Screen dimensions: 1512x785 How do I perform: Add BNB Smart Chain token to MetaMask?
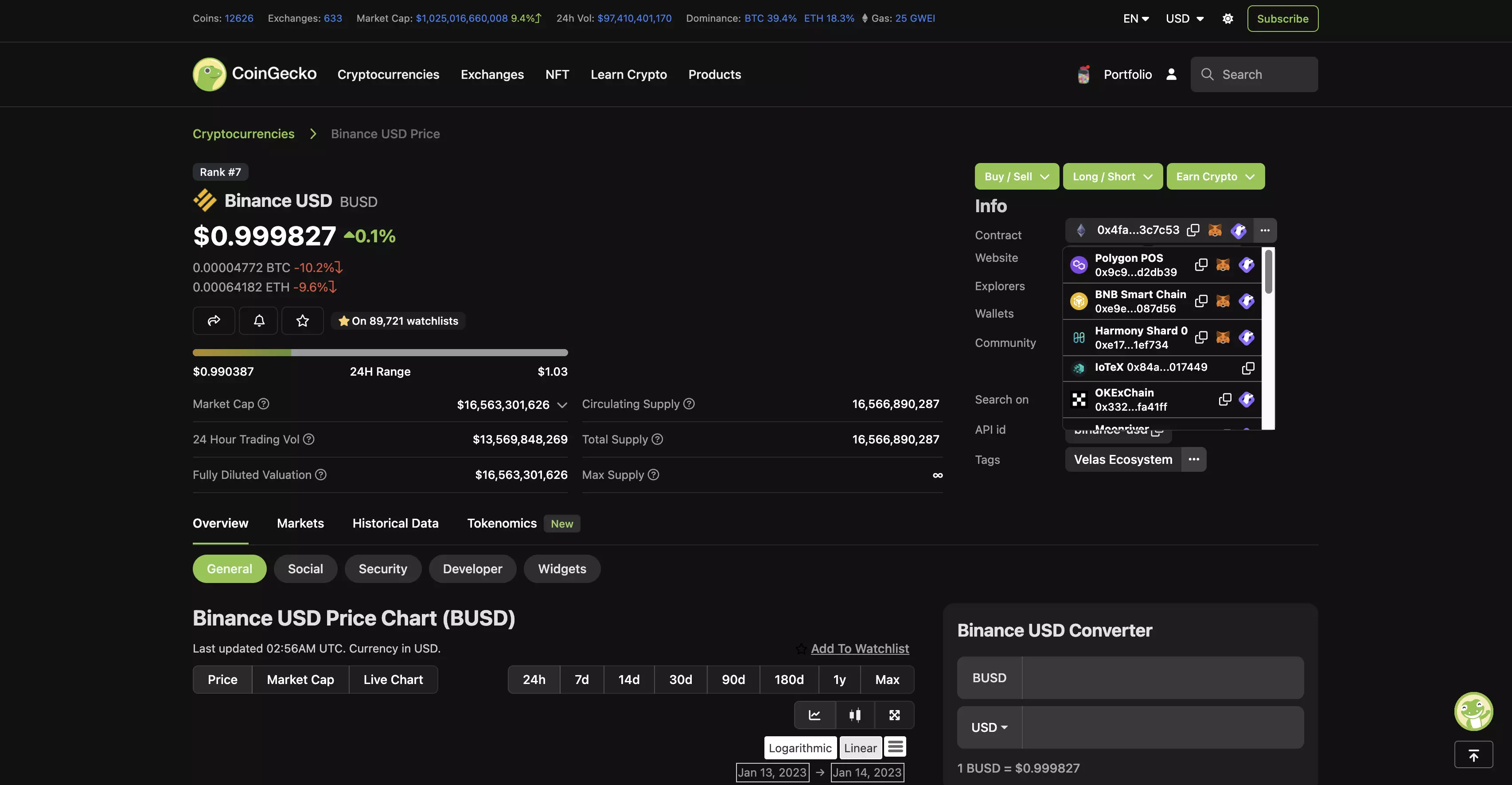coord(1223,301)
